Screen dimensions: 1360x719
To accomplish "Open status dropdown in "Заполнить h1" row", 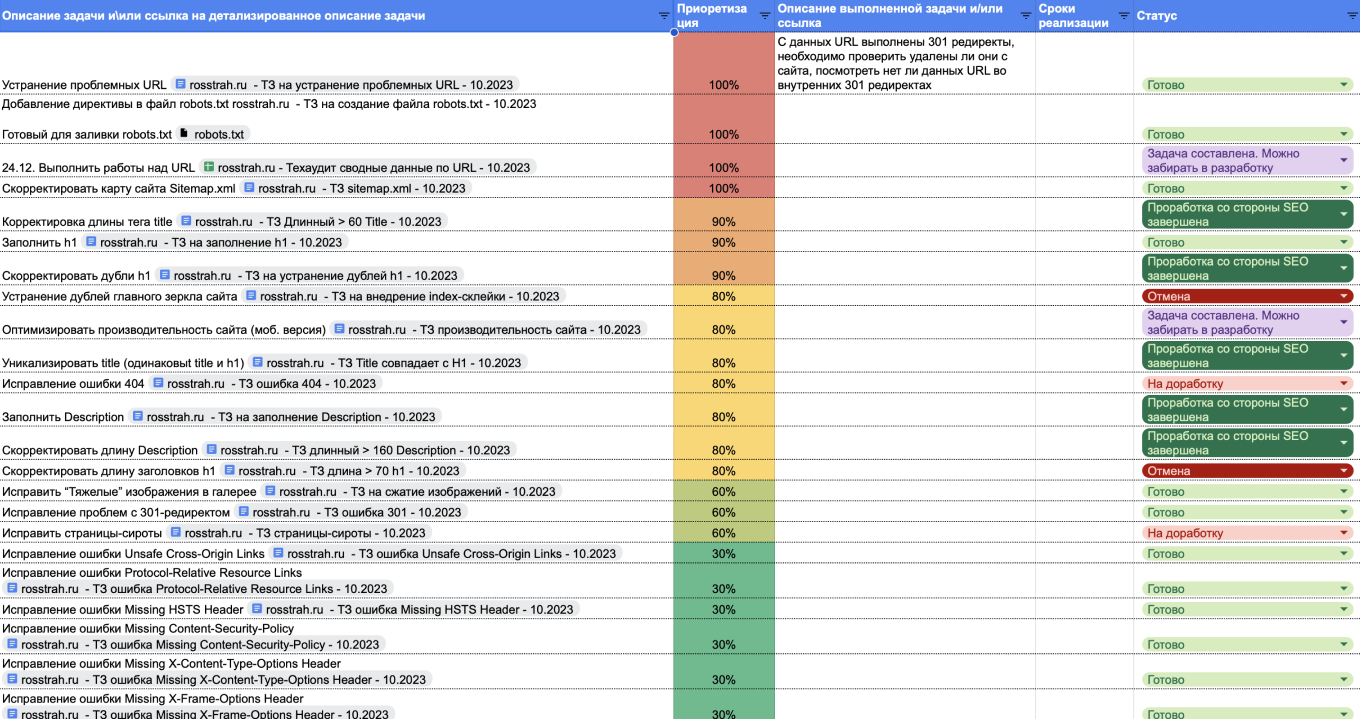I will 1344,243.
